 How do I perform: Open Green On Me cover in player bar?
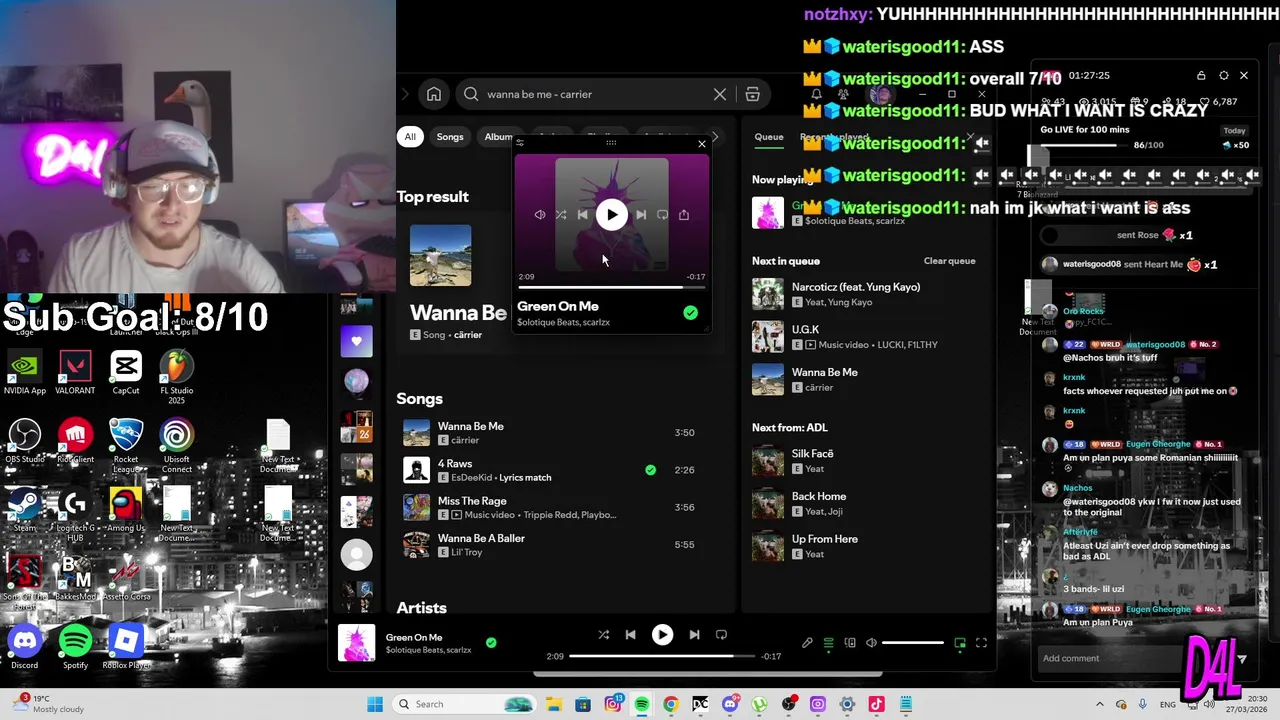click(x=357, y=643)
